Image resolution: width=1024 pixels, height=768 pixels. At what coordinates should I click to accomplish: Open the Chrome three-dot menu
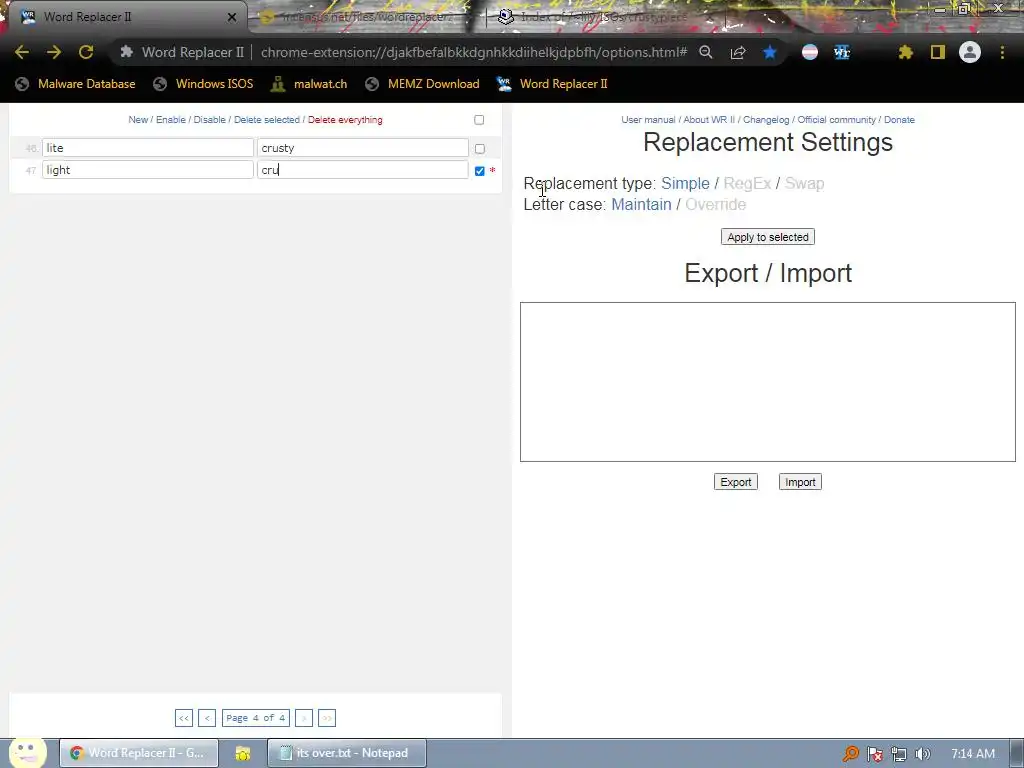(1002, 52)
